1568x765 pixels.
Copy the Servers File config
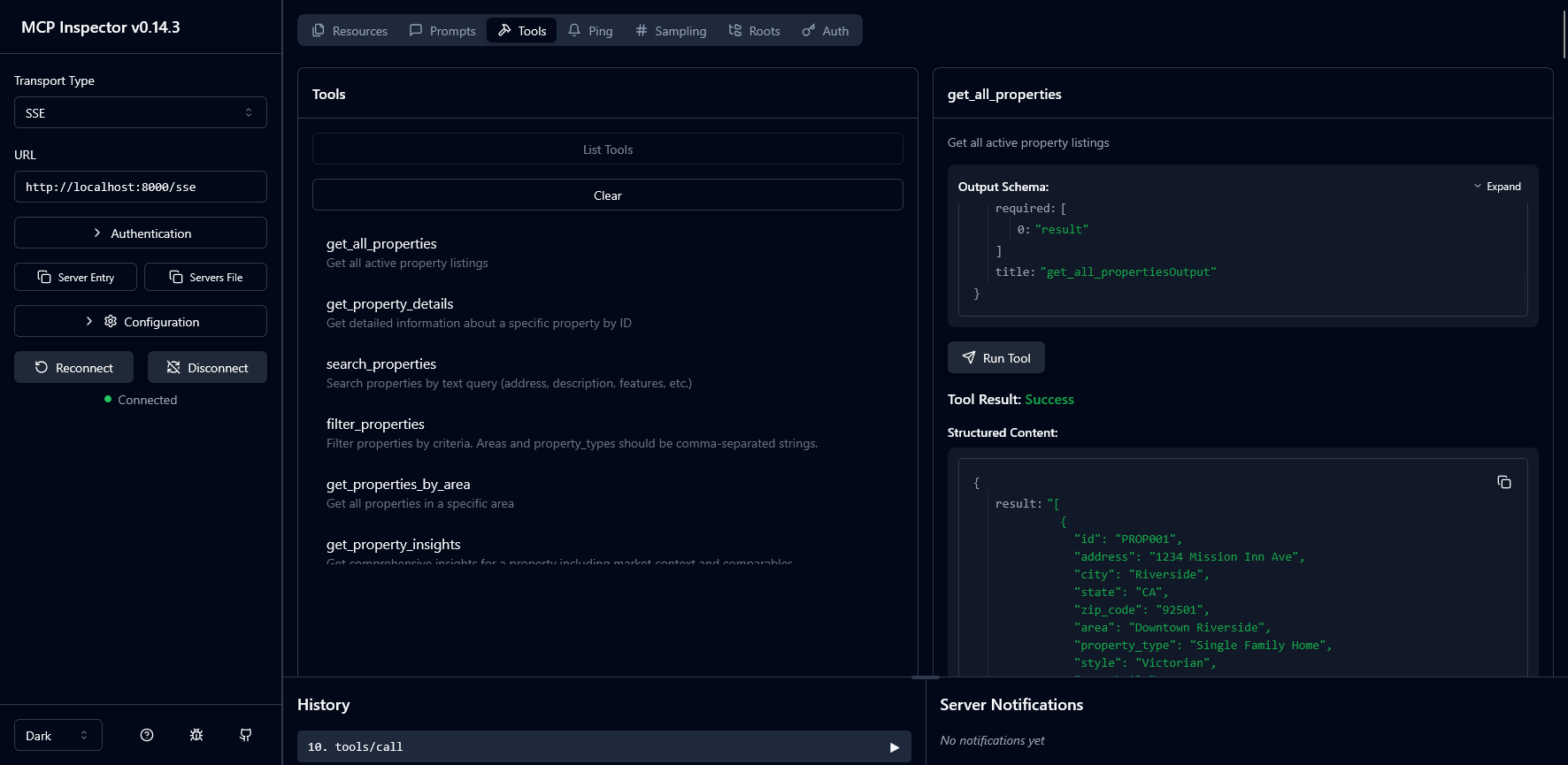coord(205,277)
